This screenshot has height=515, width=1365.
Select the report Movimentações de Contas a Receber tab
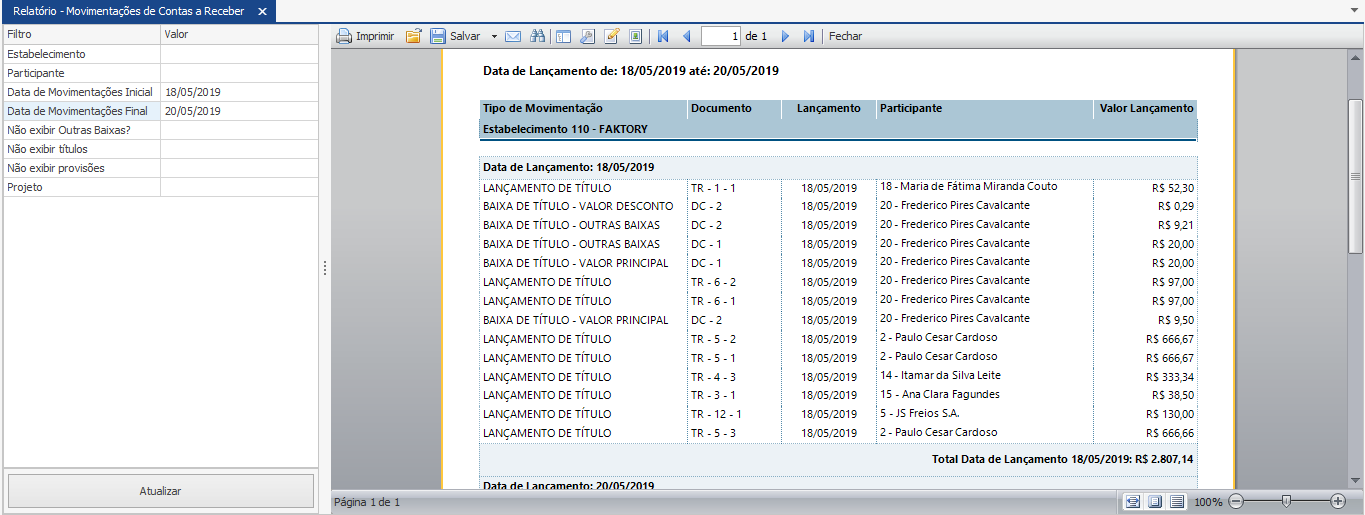[x=128, y=11]
